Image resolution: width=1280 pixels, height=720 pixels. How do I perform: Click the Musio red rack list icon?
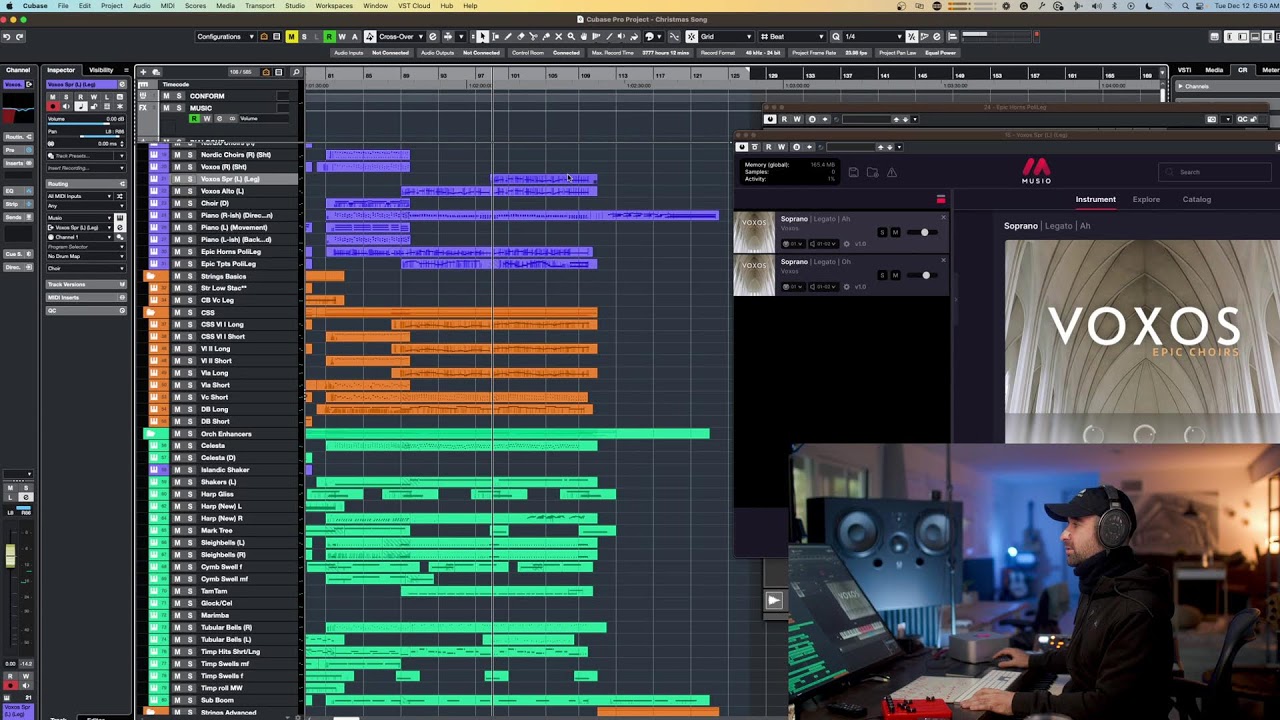click(941, 199)
